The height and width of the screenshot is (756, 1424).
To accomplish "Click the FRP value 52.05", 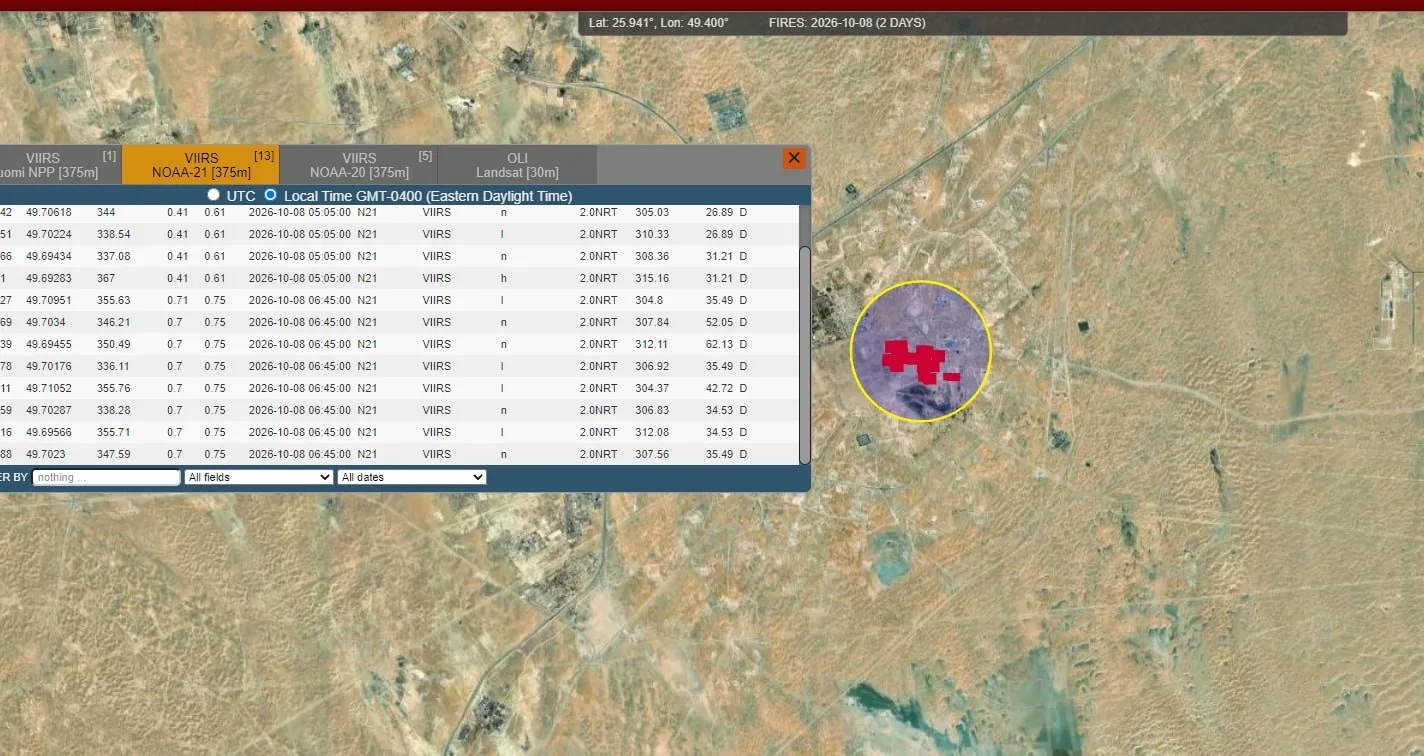I will point(719,322).
